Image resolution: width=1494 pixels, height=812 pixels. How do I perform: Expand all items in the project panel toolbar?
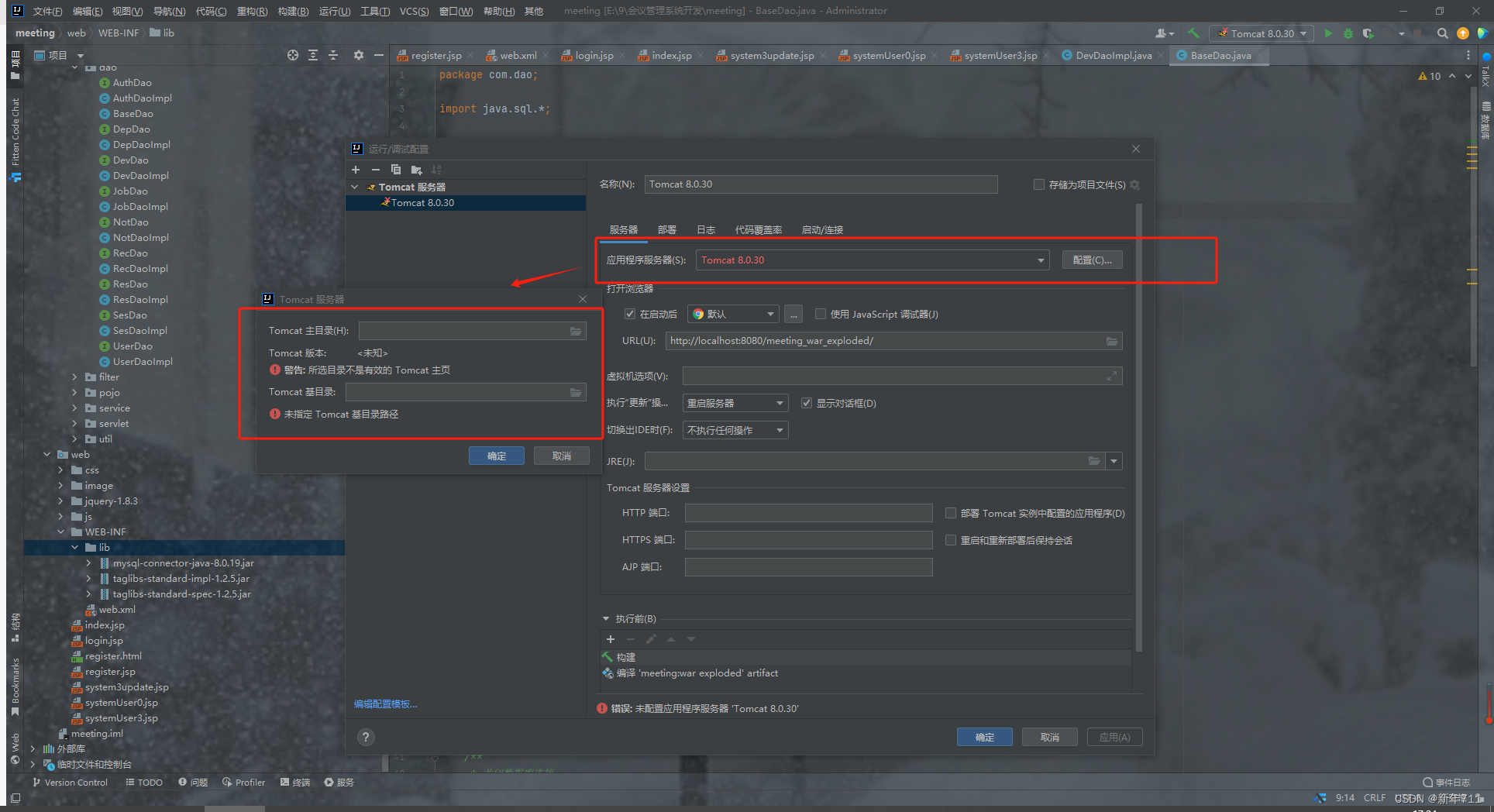313,55
